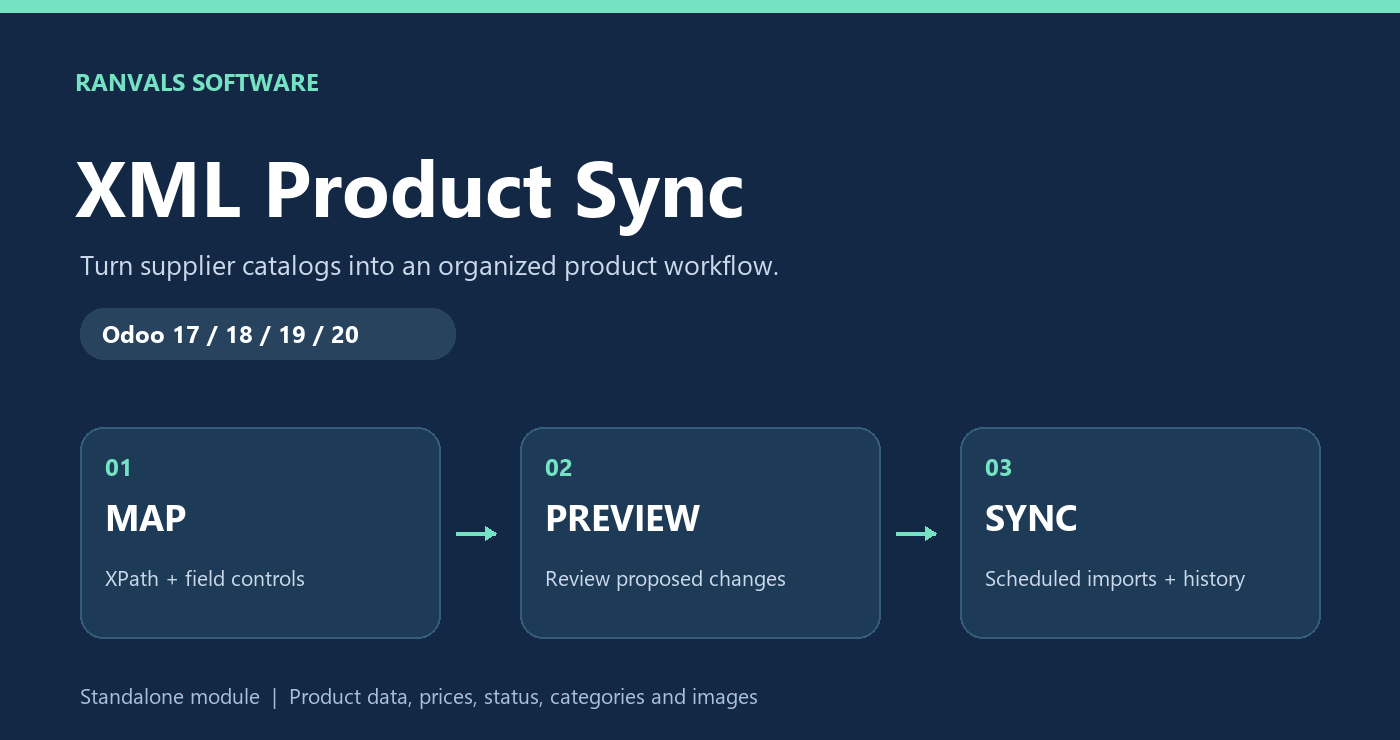The height and width of the screenshot is (740, 1400).
Task: Click the arrow between MAP and PREVIEW
Action: [x=476, y=534]
